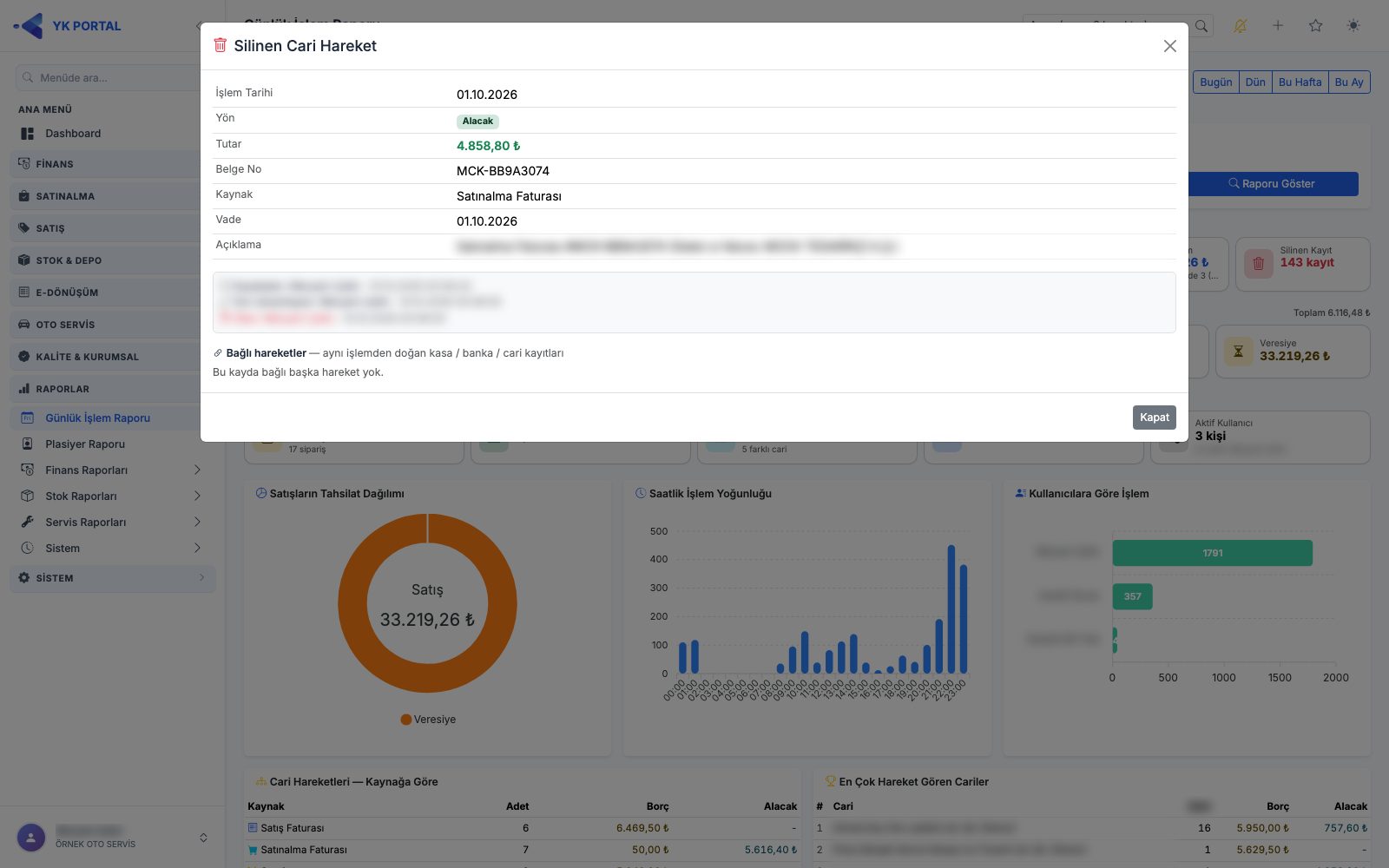This screenshot has height=868, width=1389.
Task: Click the Veresiye hourglass icon
Action: (1239, 352)
